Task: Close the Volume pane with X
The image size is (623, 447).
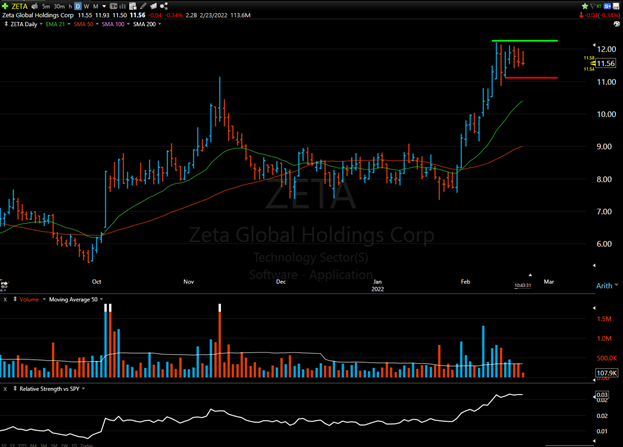Action: pyautogui.click(x=5, y=300)
